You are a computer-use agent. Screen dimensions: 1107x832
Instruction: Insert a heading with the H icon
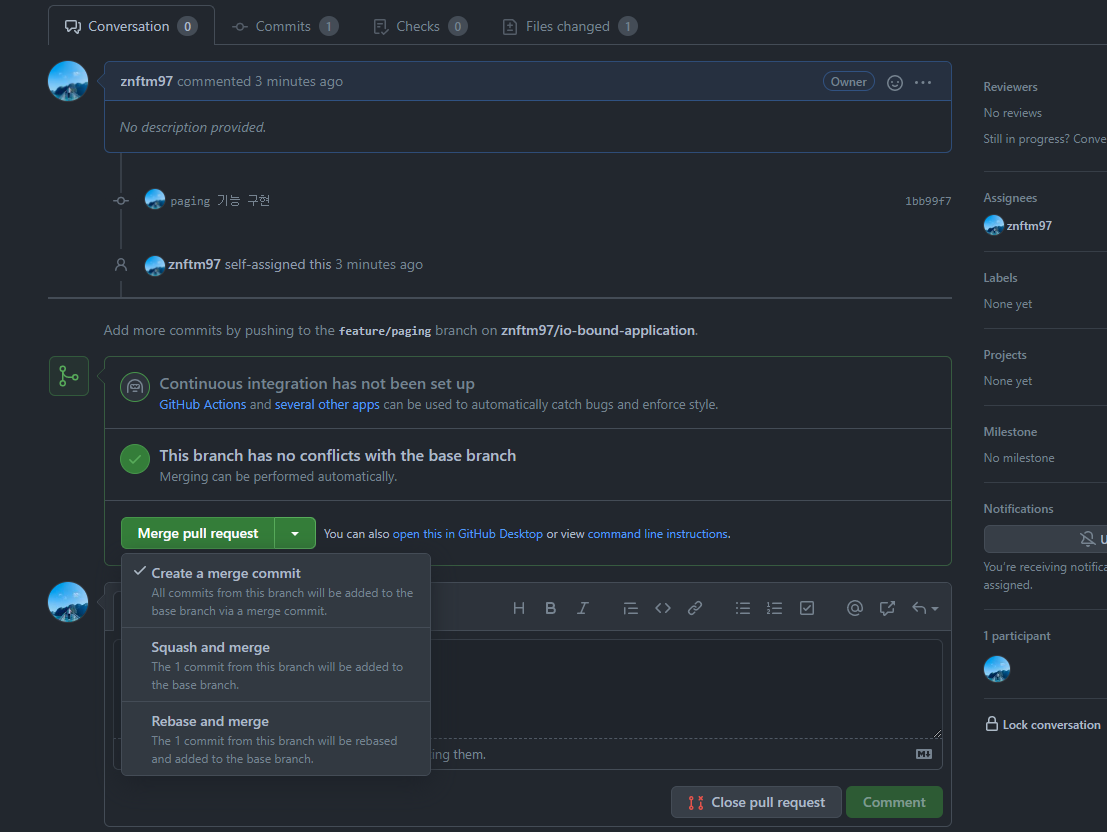click(518, 608)
